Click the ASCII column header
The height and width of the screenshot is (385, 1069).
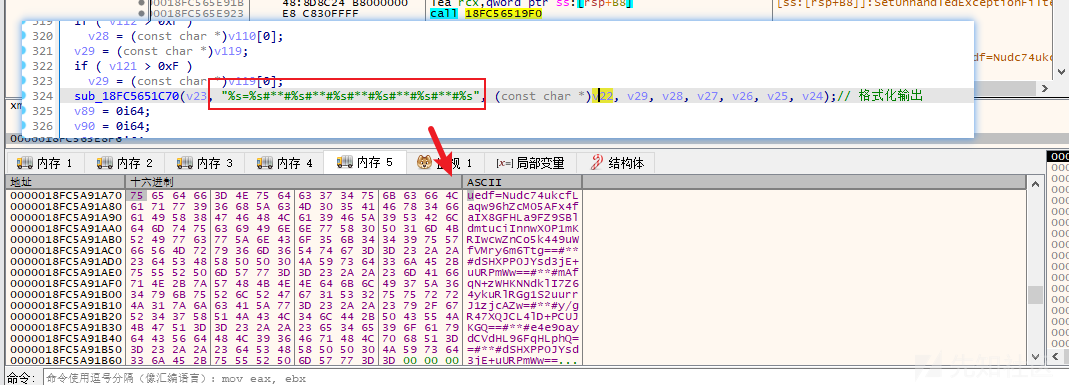[x=522, y=182]
